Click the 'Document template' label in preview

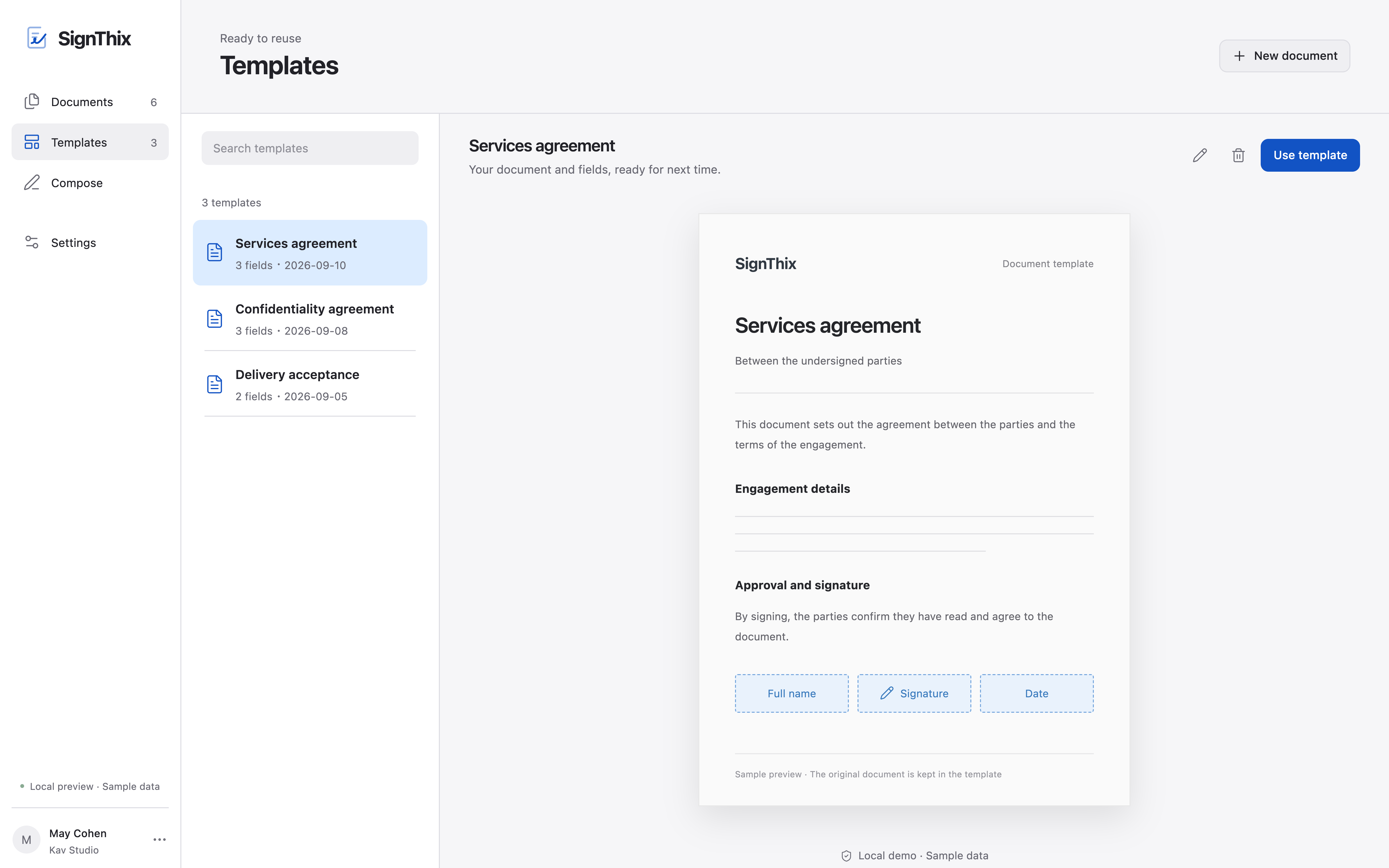click(x=1048, y=264)
